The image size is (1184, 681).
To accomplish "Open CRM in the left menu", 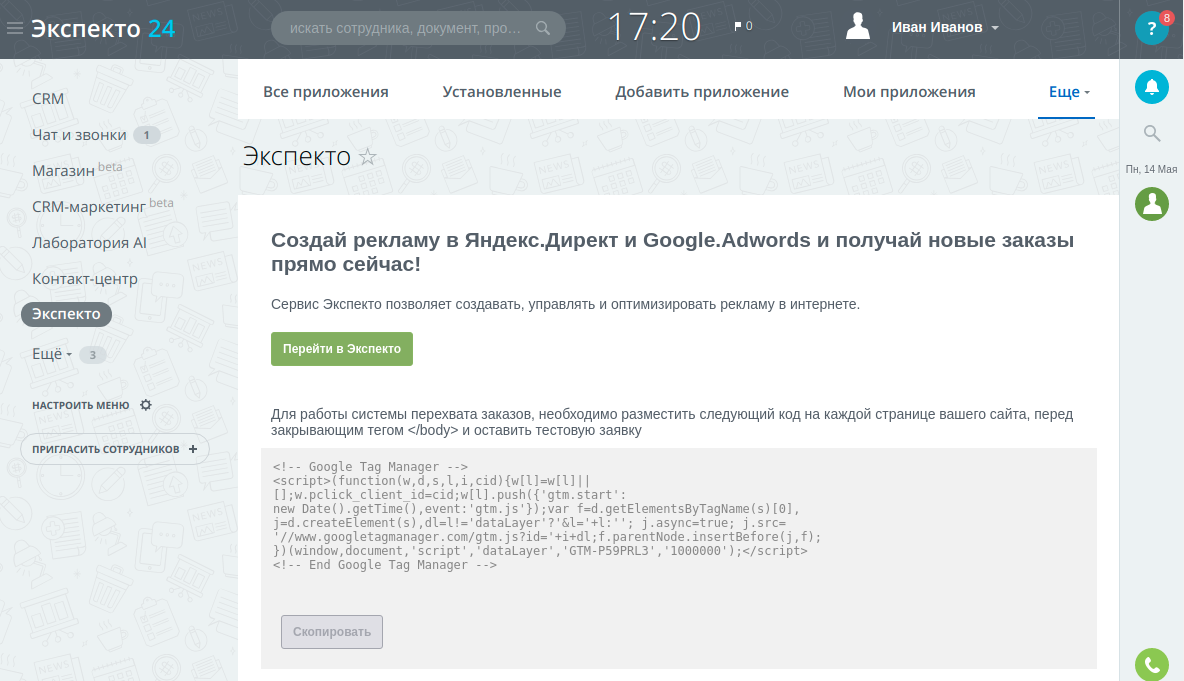I will click(x=48, y=99).
